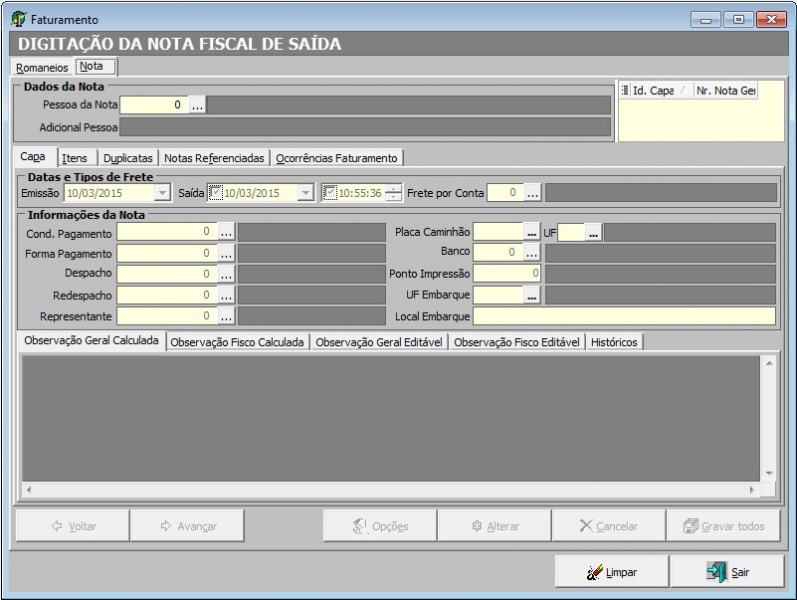This screenshot has height=600, width=797.
Task: Click the Id. Capa column header
Action: click(x=652, y=90)
